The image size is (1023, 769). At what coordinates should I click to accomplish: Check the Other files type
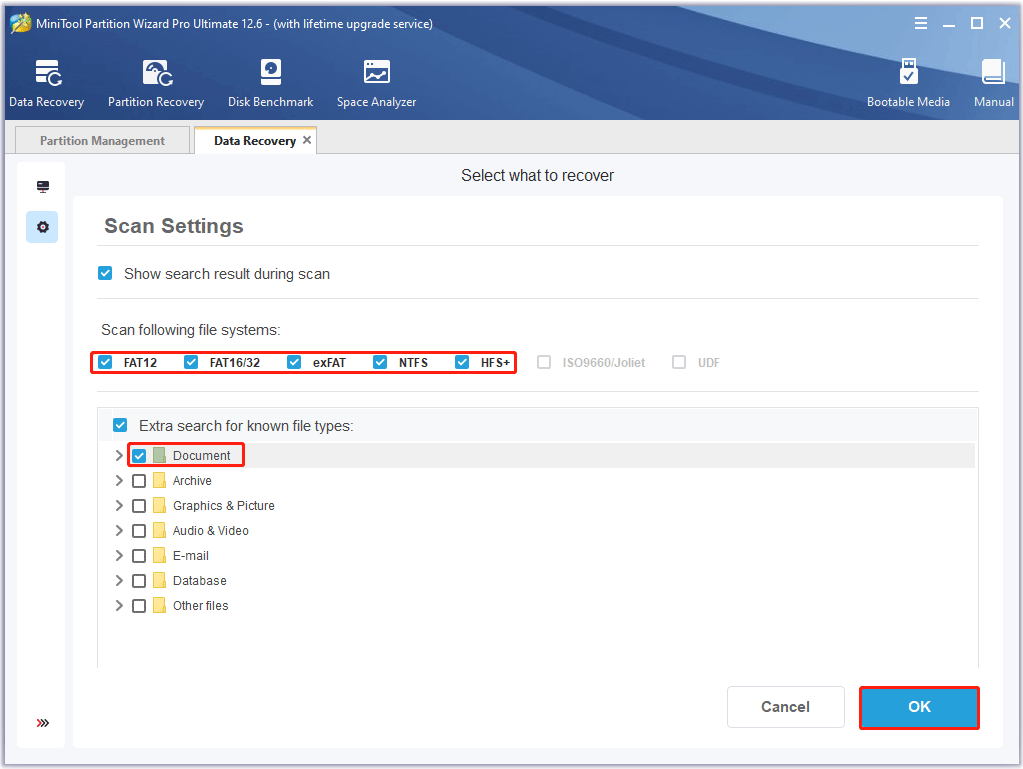point(139,605)
